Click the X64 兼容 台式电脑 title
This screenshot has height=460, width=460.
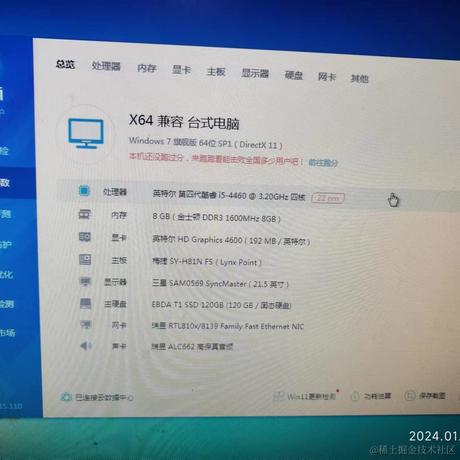[184, 122]
